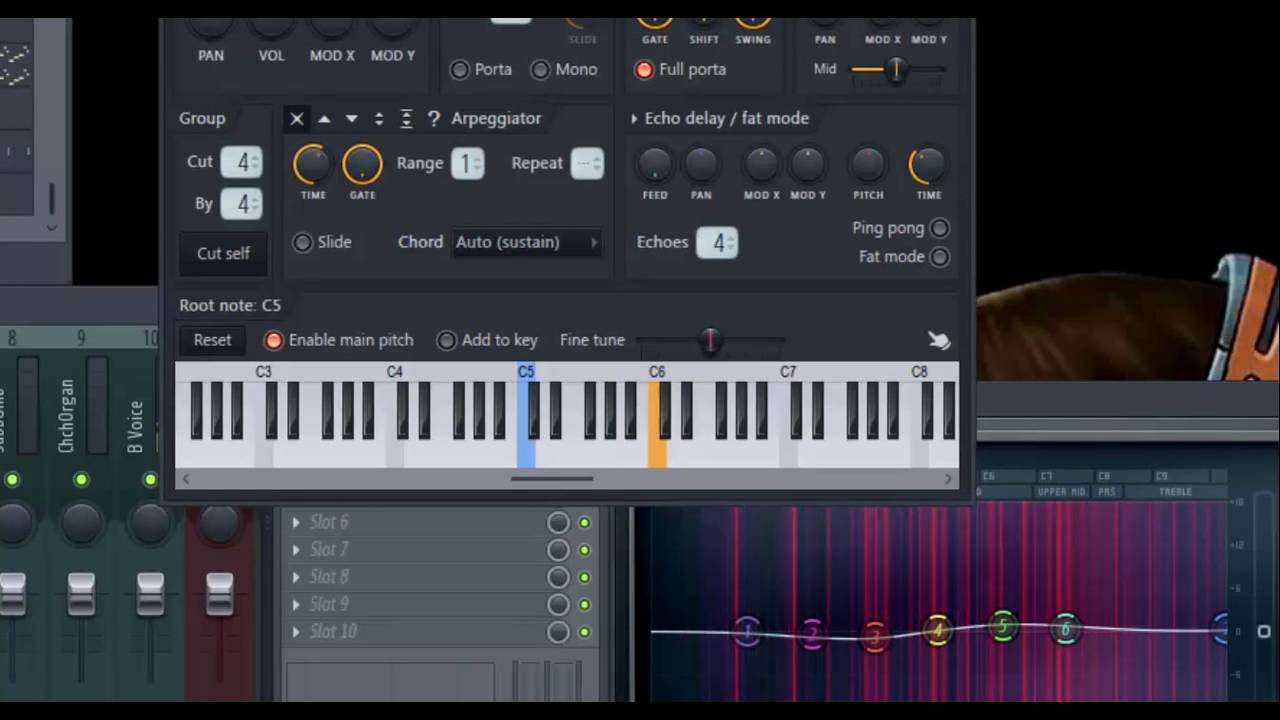
Task: Select EQ band 6 node
Action: 1066,629
